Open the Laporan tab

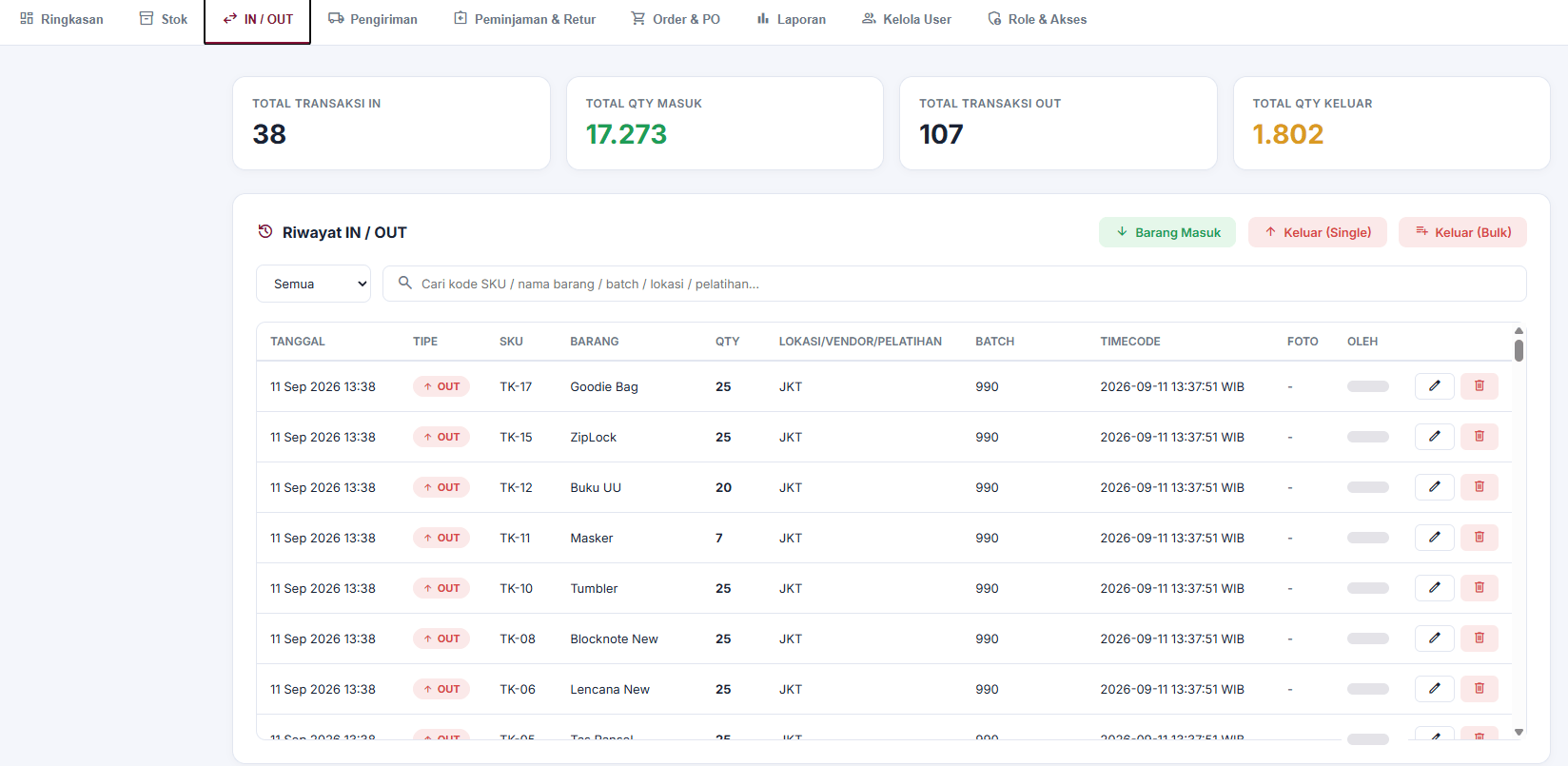[x=791, y=19]
